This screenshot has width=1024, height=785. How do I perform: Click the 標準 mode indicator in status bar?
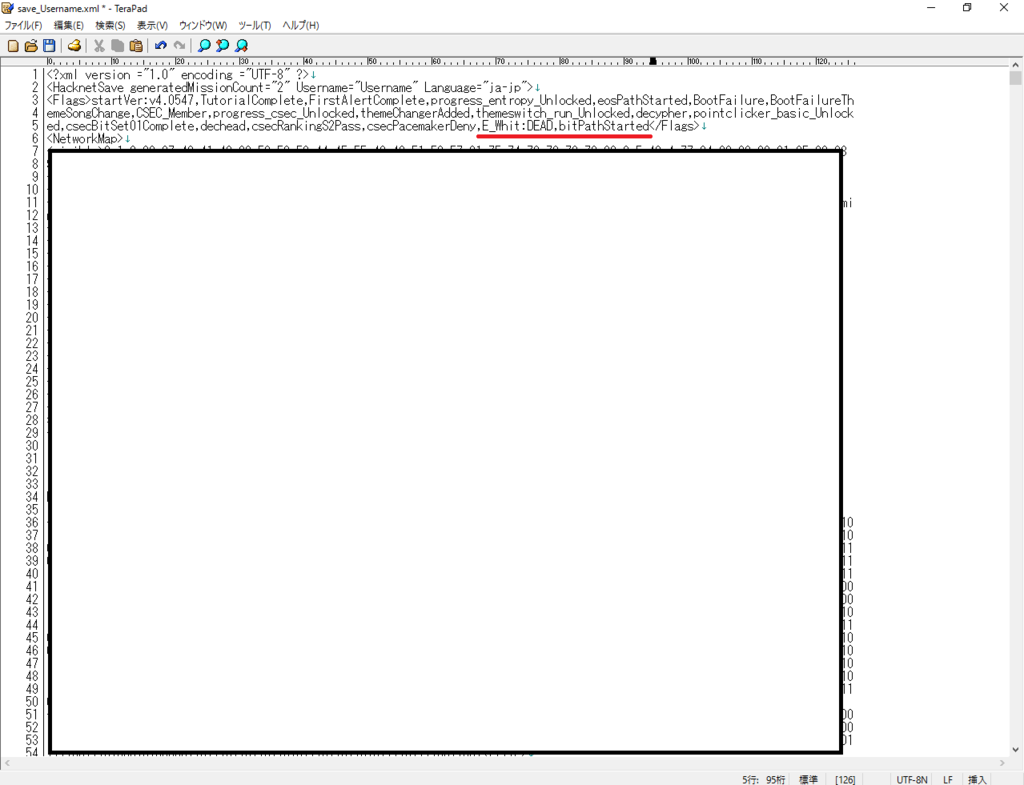[x=808, y=780]
